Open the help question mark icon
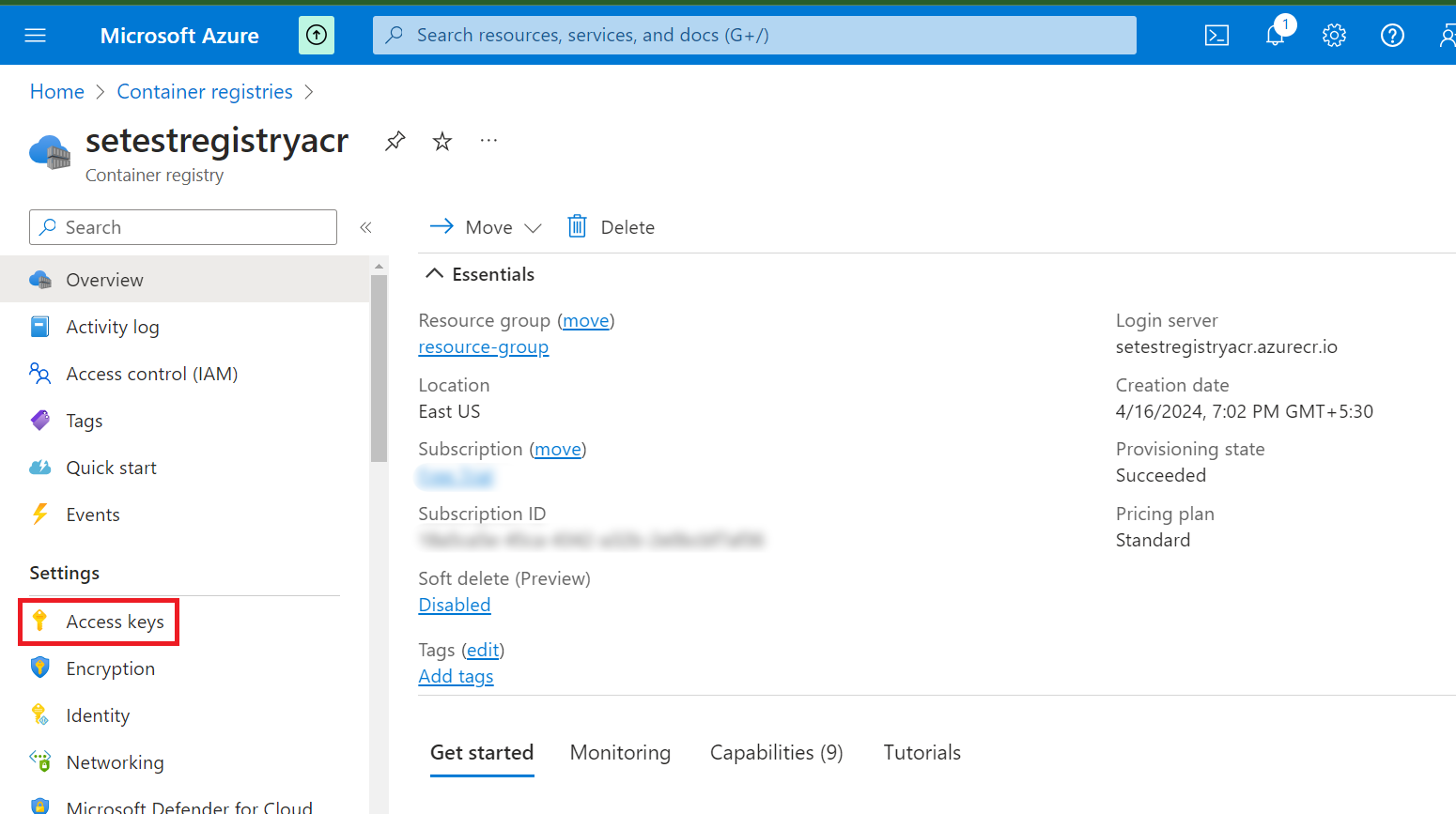The width and height of the screenshot is (1456, 814). [x=1392, y=36]
